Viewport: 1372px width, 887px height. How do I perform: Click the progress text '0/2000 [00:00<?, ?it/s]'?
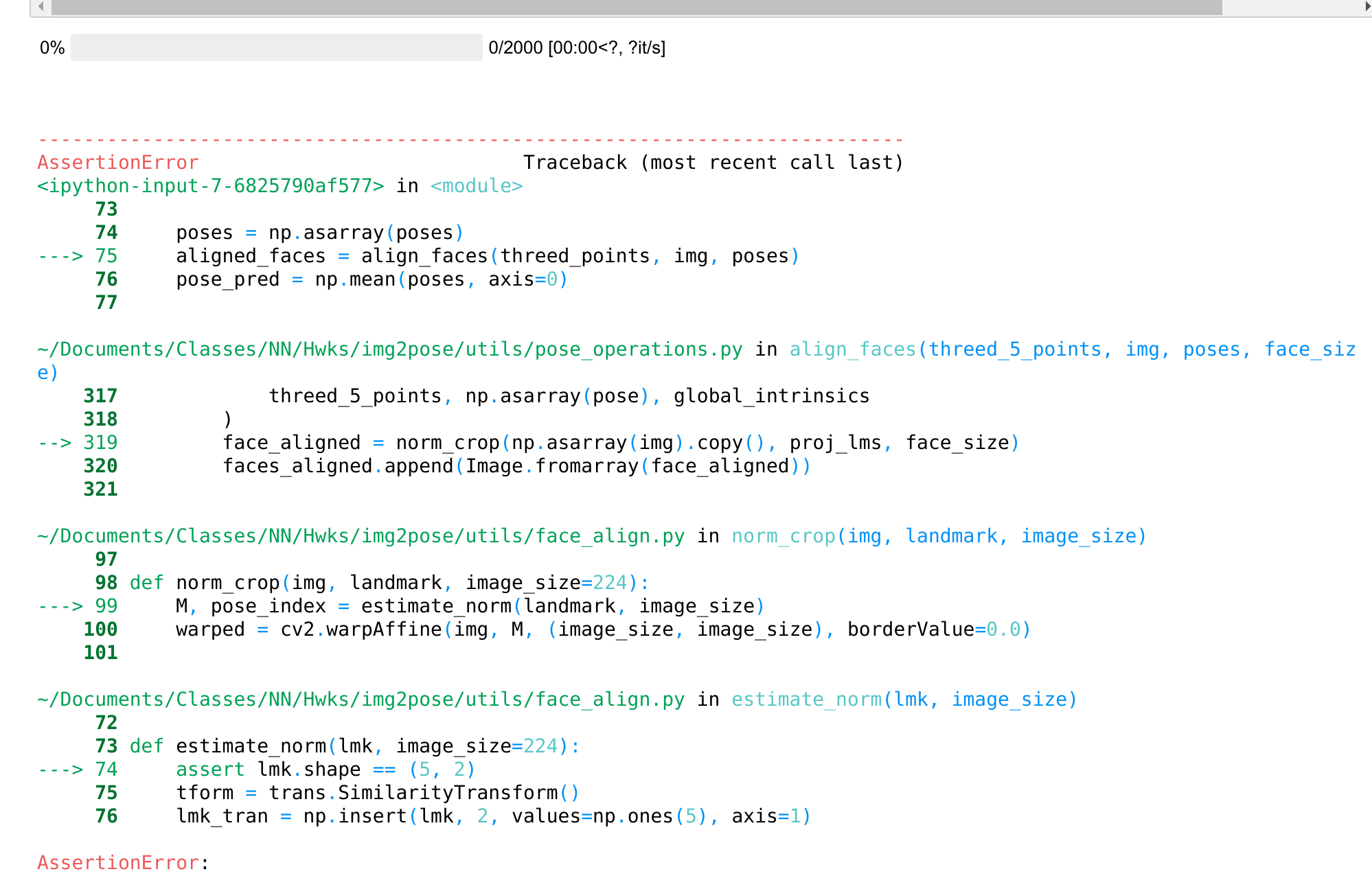point(577,48)
